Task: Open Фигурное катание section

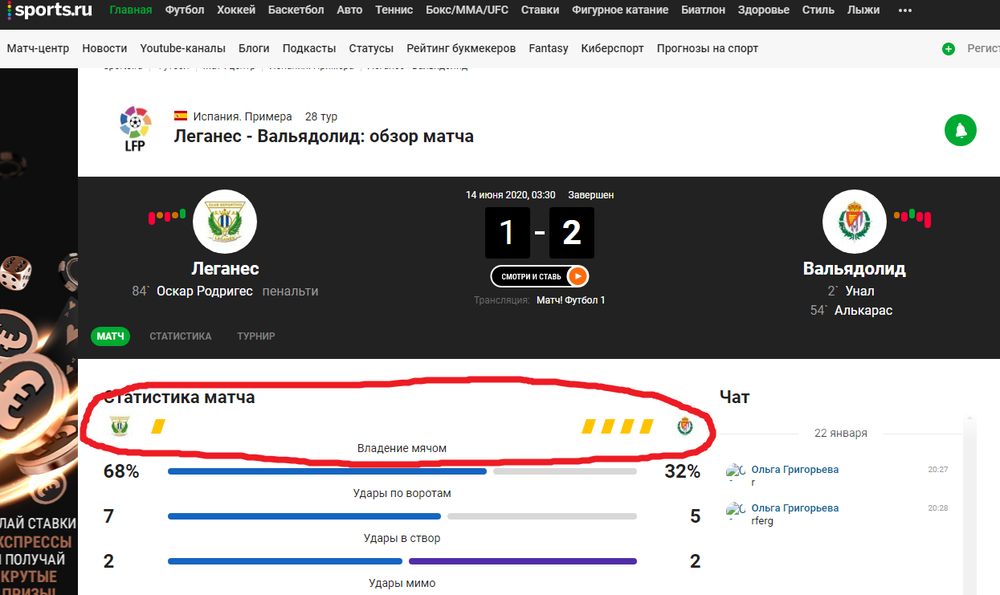Action: (x=620, y=10)
